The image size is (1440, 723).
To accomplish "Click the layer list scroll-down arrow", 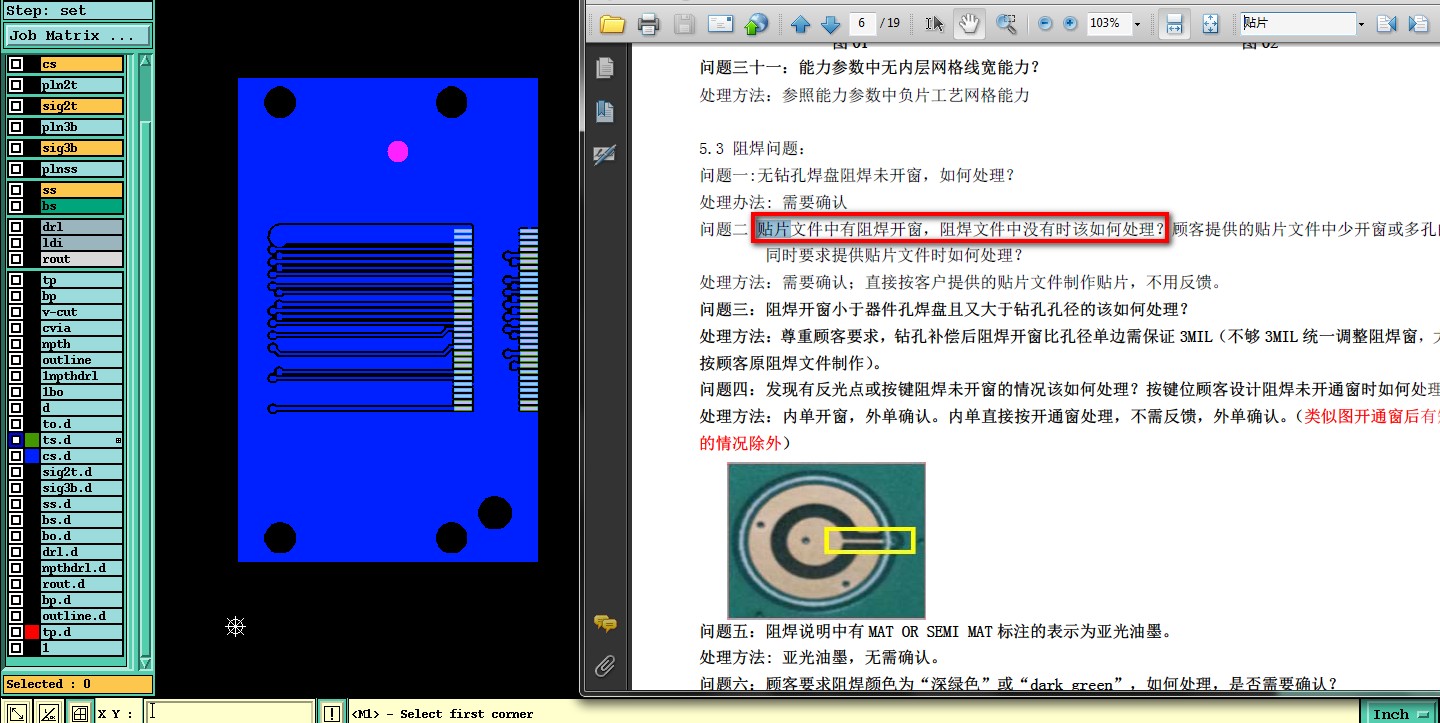I will [145, 663].
